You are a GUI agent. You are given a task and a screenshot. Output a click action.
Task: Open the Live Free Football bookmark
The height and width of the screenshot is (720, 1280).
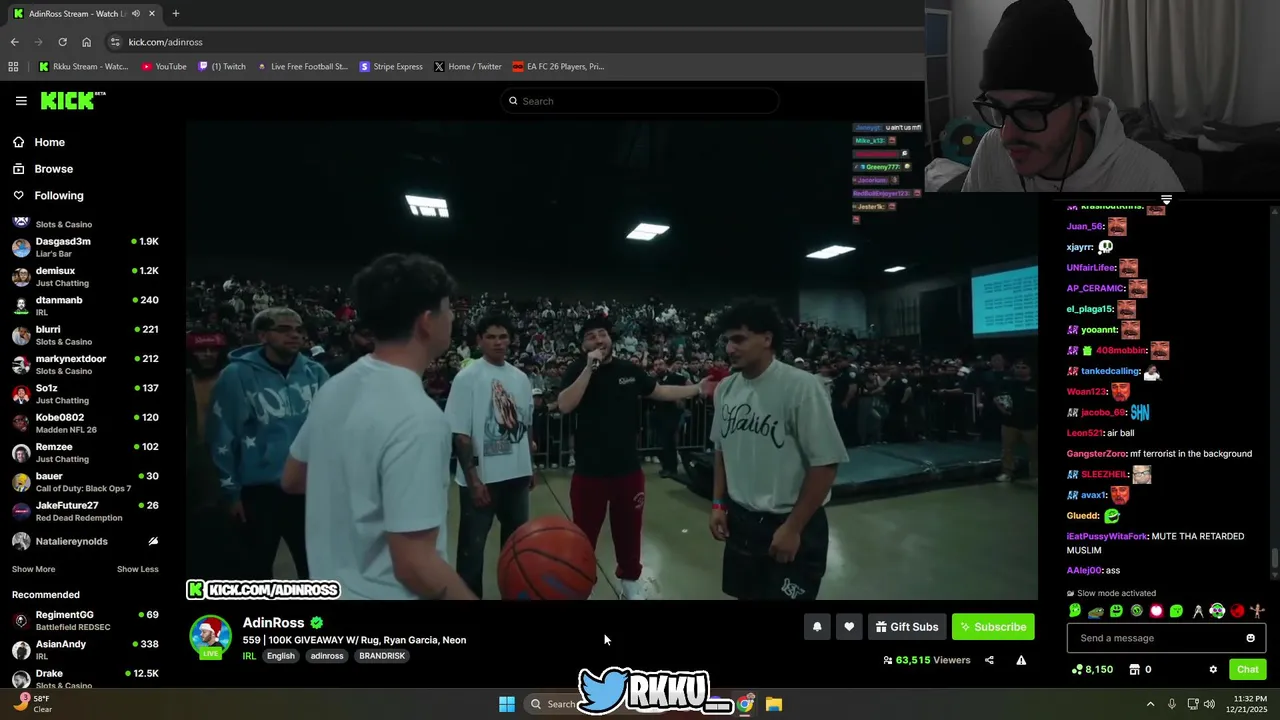[x=302, y=66]
